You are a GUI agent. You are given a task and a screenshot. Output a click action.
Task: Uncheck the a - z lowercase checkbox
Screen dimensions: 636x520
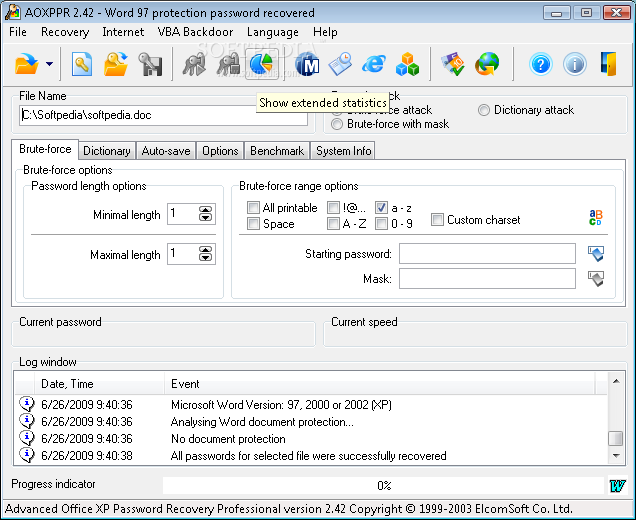tap(381, 208)
